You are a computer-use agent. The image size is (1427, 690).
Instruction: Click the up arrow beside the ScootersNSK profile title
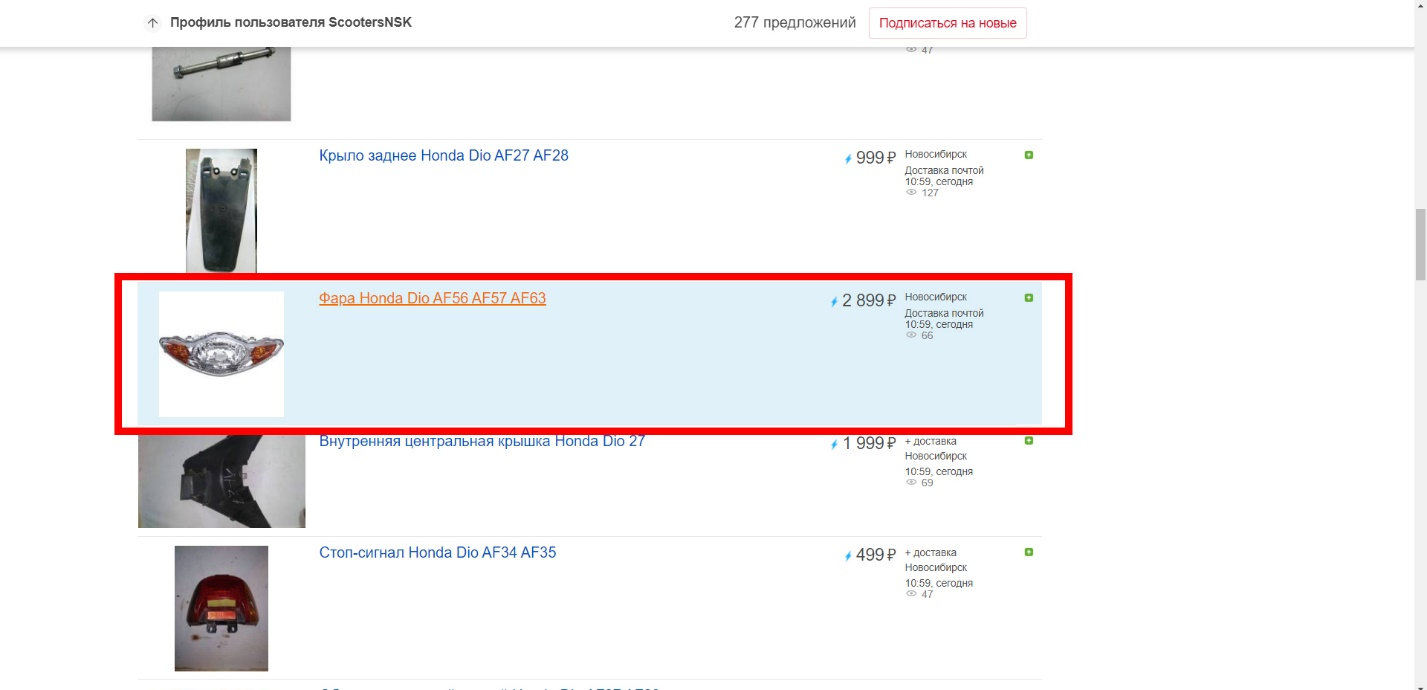point(152,23)
